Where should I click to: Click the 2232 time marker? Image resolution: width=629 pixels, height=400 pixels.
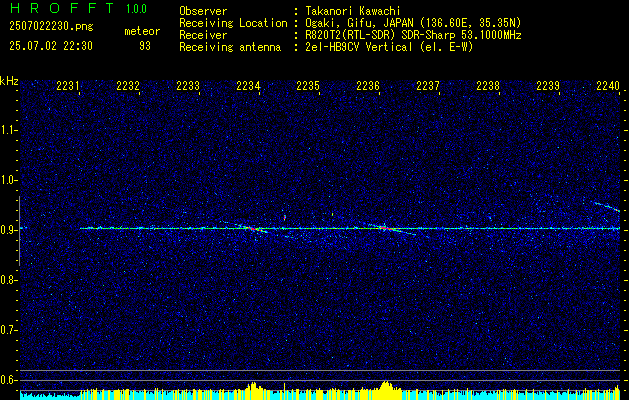(128, 85)
